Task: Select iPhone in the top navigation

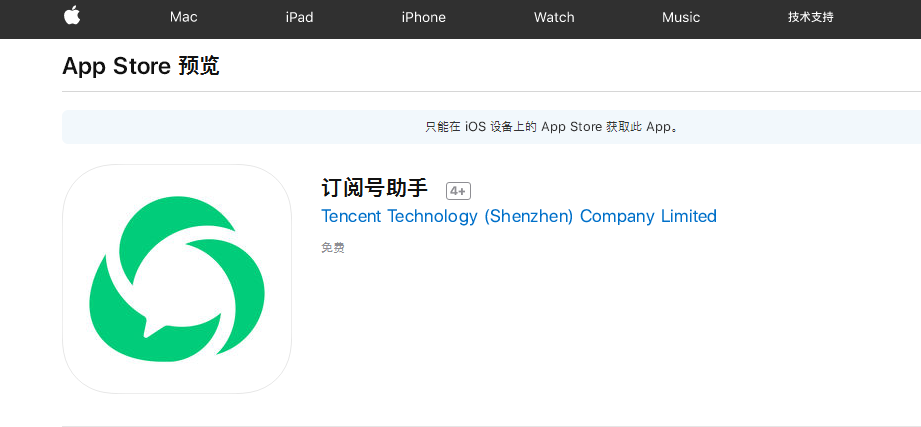Action: pos(423,17)
